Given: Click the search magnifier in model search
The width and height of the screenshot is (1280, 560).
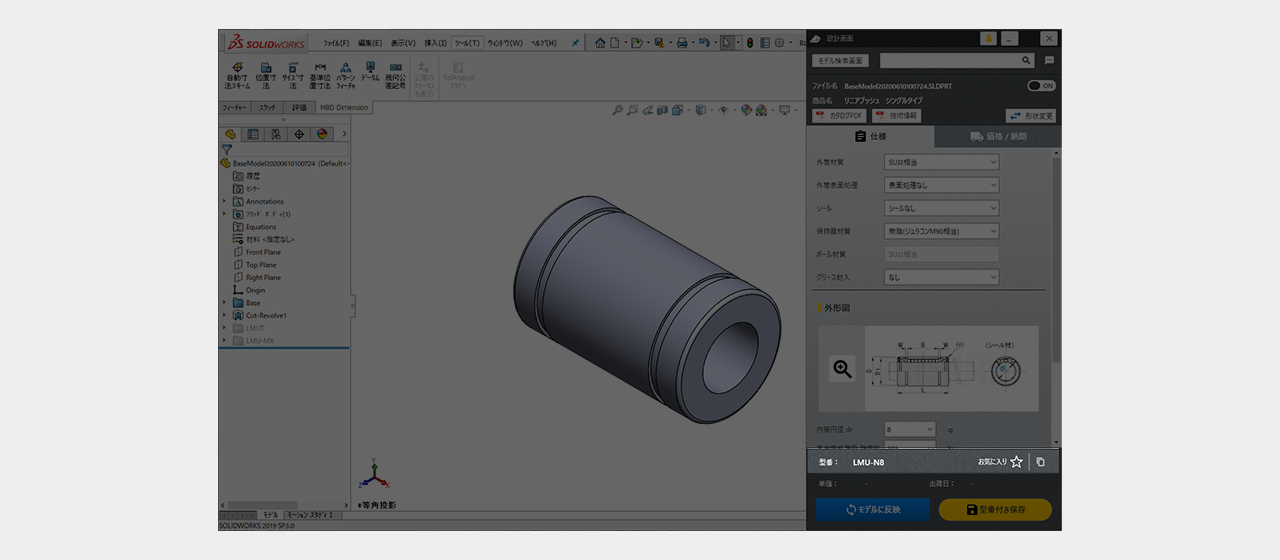Looking at the screenshot, I should coord(1026,61).
